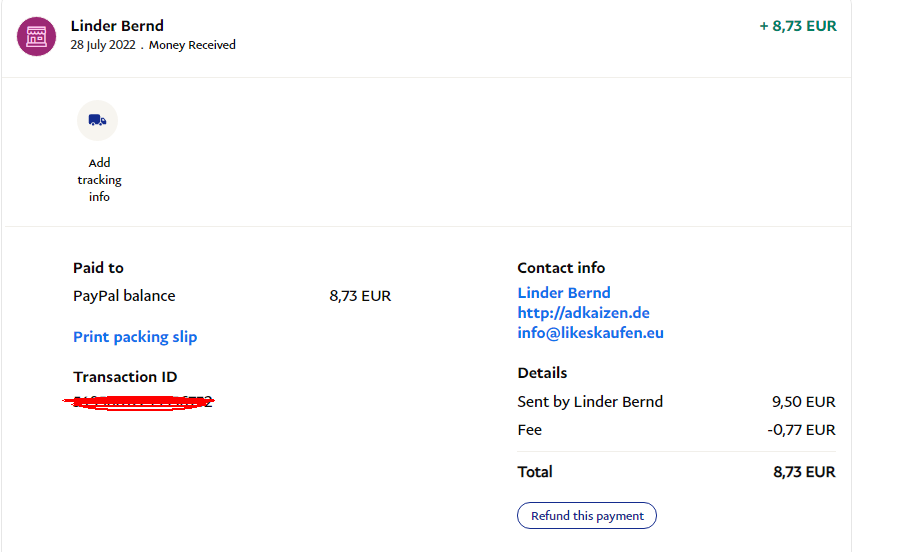Click the Sent by Linder Bernd row
The image size is (897, 552).
[x=676, y=402]
